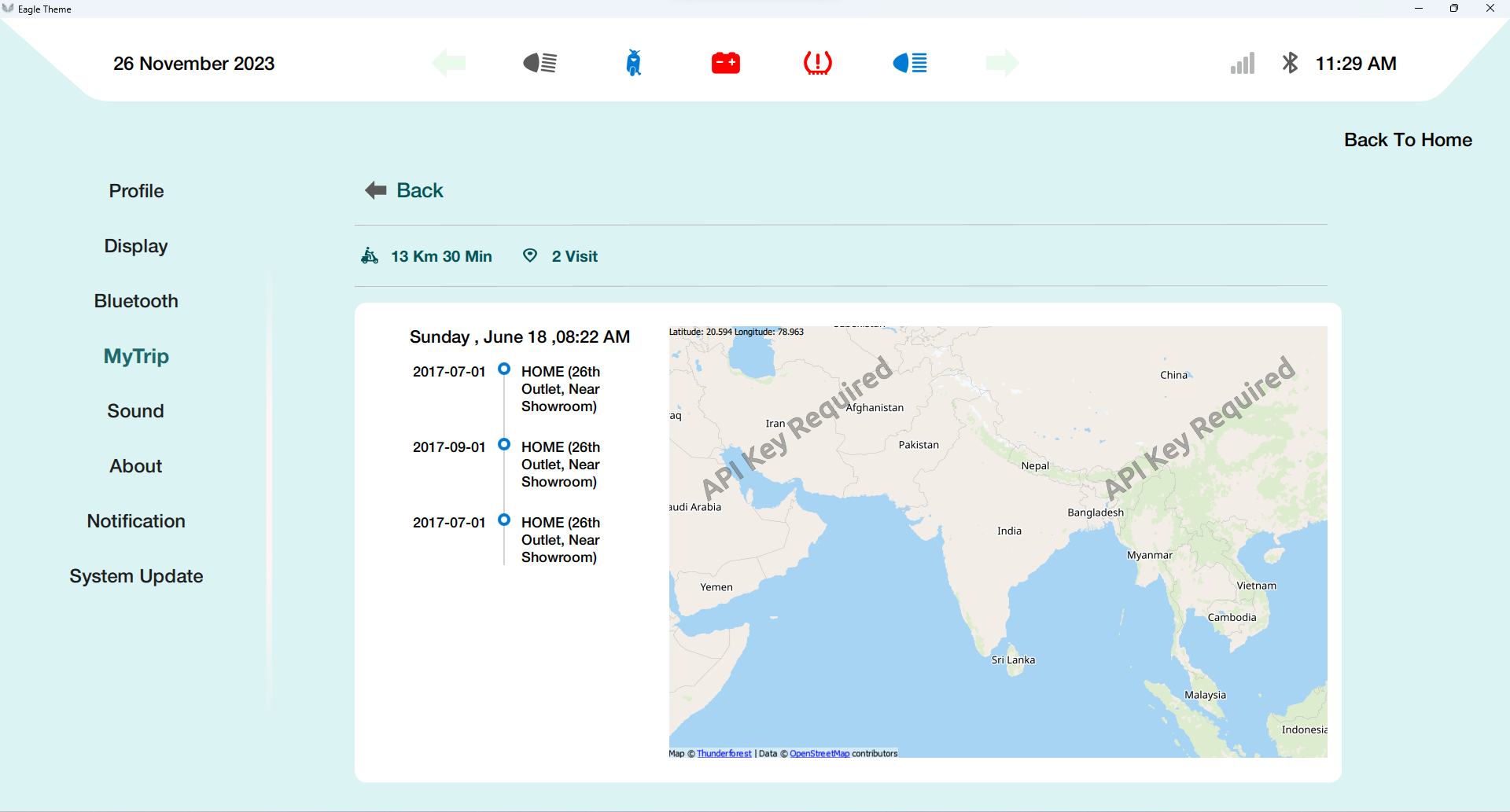Image resolution: width=1510 pixels, height=812 pixels.
Task: Select the last 2017-07-01 stop marker
Action: click(x=504, y=520)
